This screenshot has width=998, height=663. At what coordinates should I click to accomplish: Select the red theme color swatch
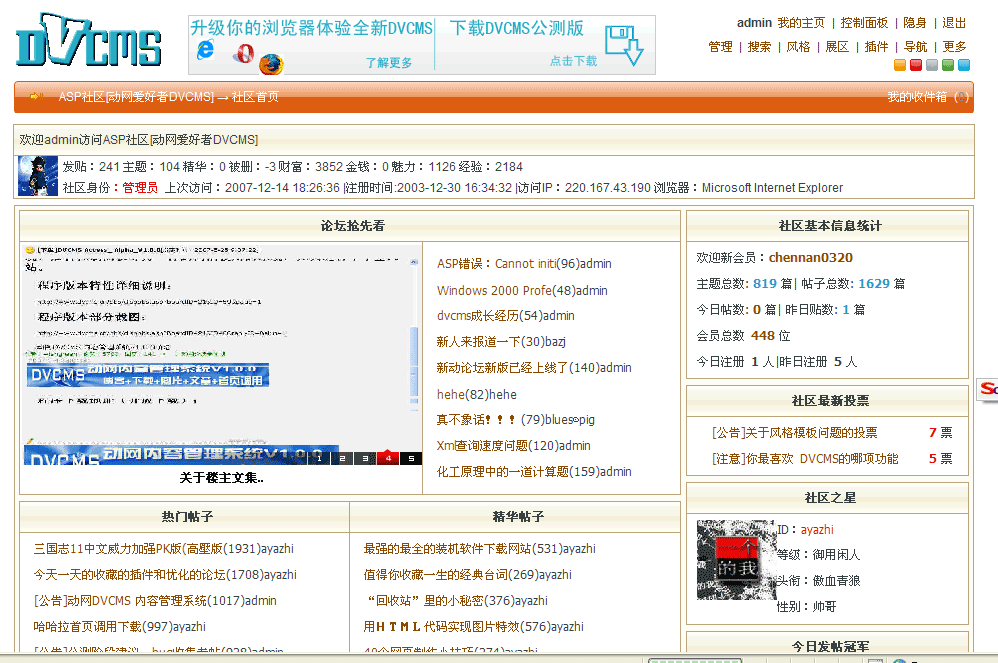coord(916,65)
